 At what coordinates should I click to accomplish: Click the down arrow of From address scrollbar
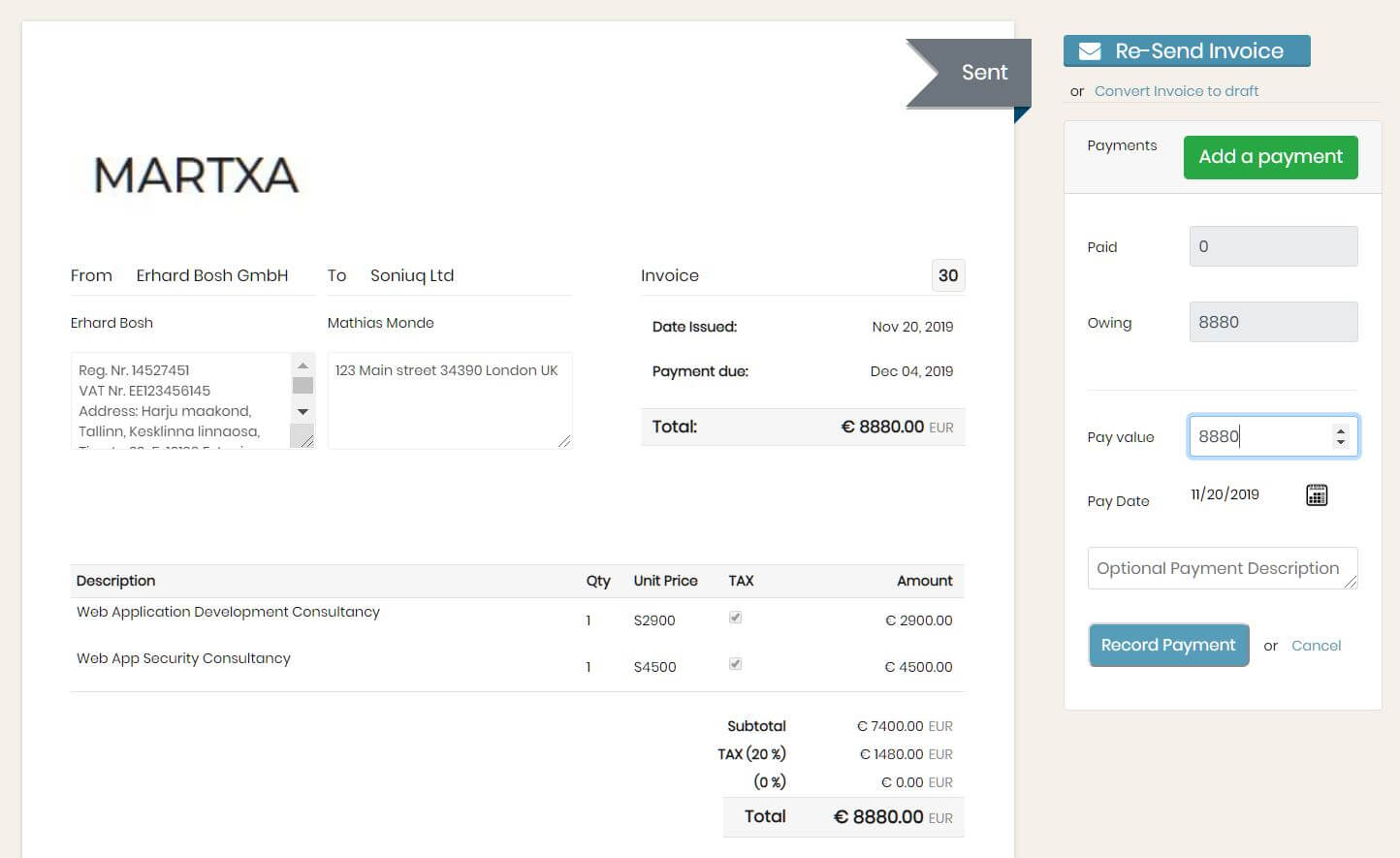pos(302,412)
